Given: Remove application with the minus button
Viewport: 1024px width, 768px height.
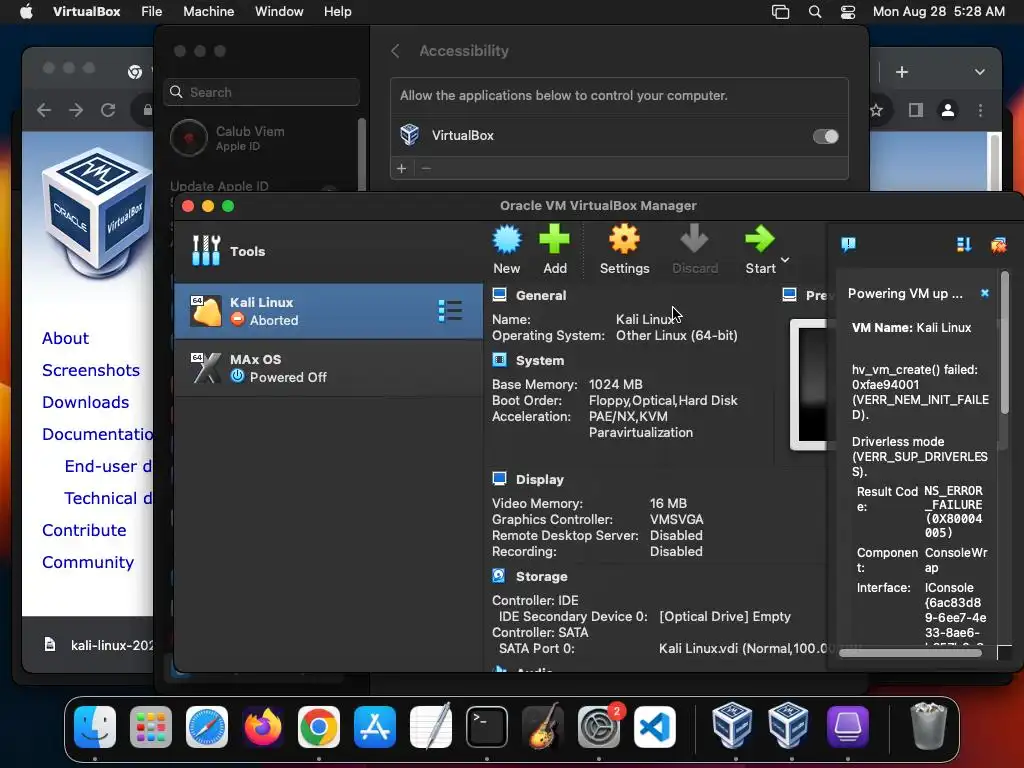Looking at the screenshot, I should tap(426, 168).
